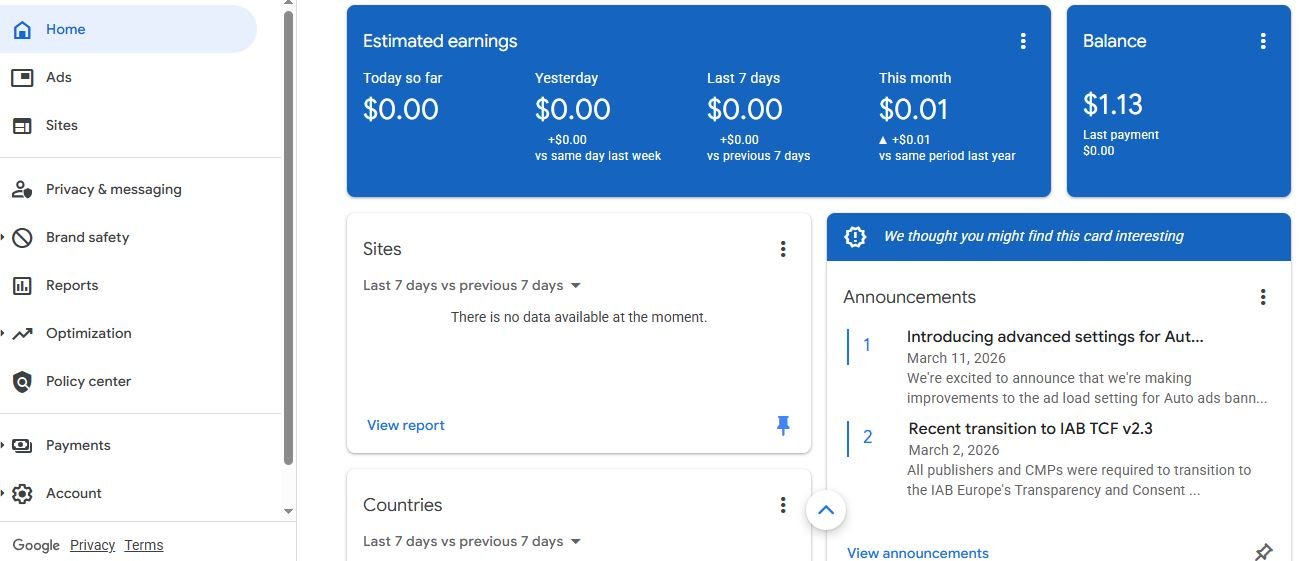Image resolution: width=1303 pixels, height=561 pixels.
Task: Unpin the Sites card
Action: (x=783, y=425)
